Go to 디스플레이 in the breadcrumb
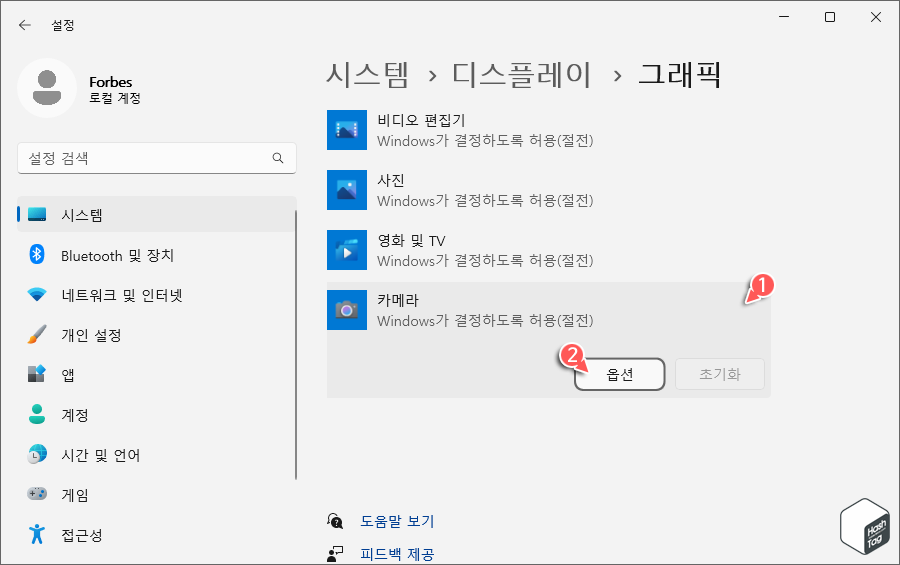 (x=521, y=75)
